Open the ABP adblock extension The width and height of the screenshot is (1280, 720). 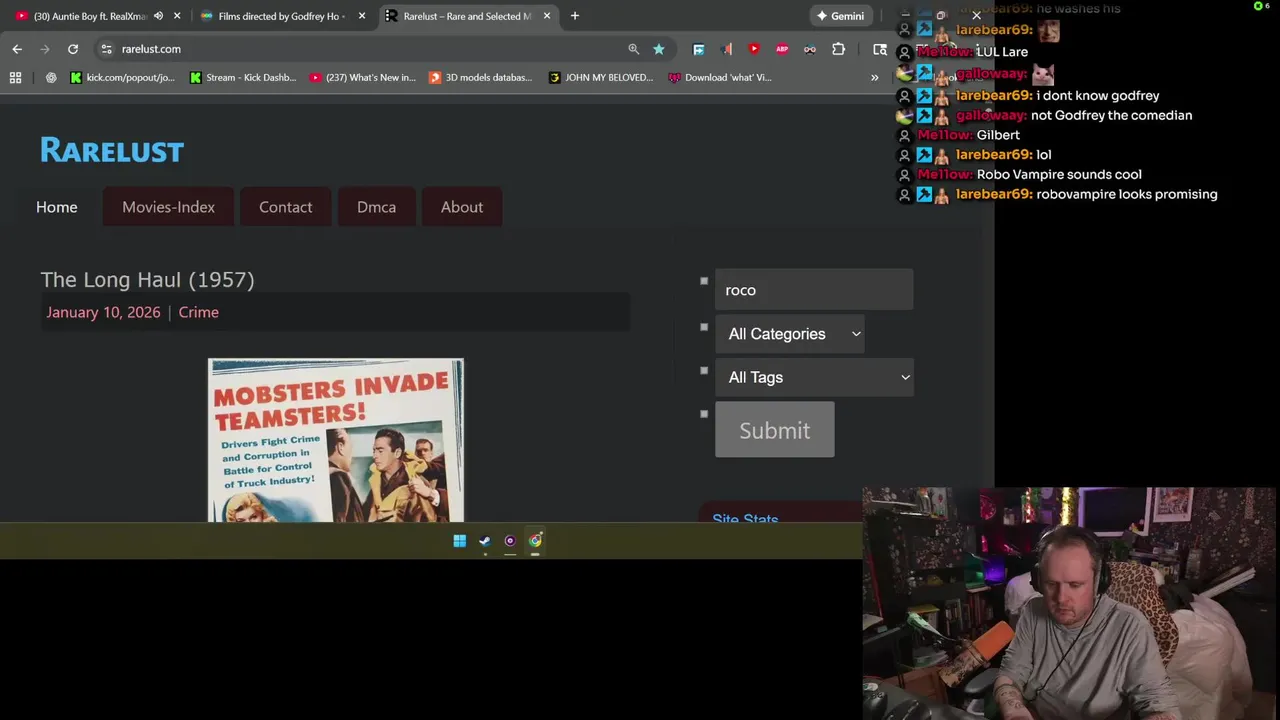(782, 49)
